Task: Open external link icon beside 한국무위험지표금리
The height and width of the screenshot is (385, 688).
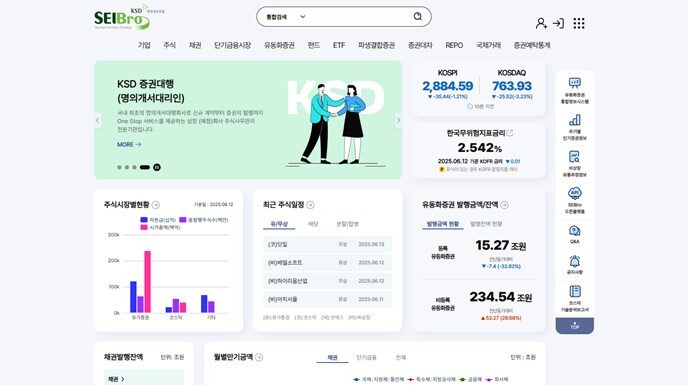Action: pyautogui.click(x=510, y=133)
